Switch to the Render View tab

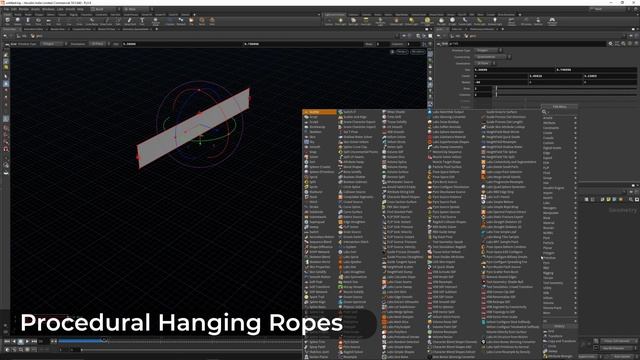click(57, 29)
